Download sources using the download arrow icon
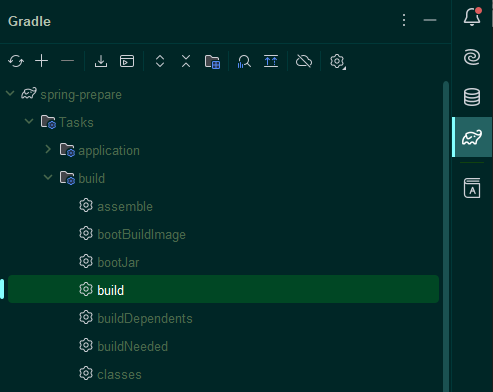 pyautogui.click(x=101, y=61)
